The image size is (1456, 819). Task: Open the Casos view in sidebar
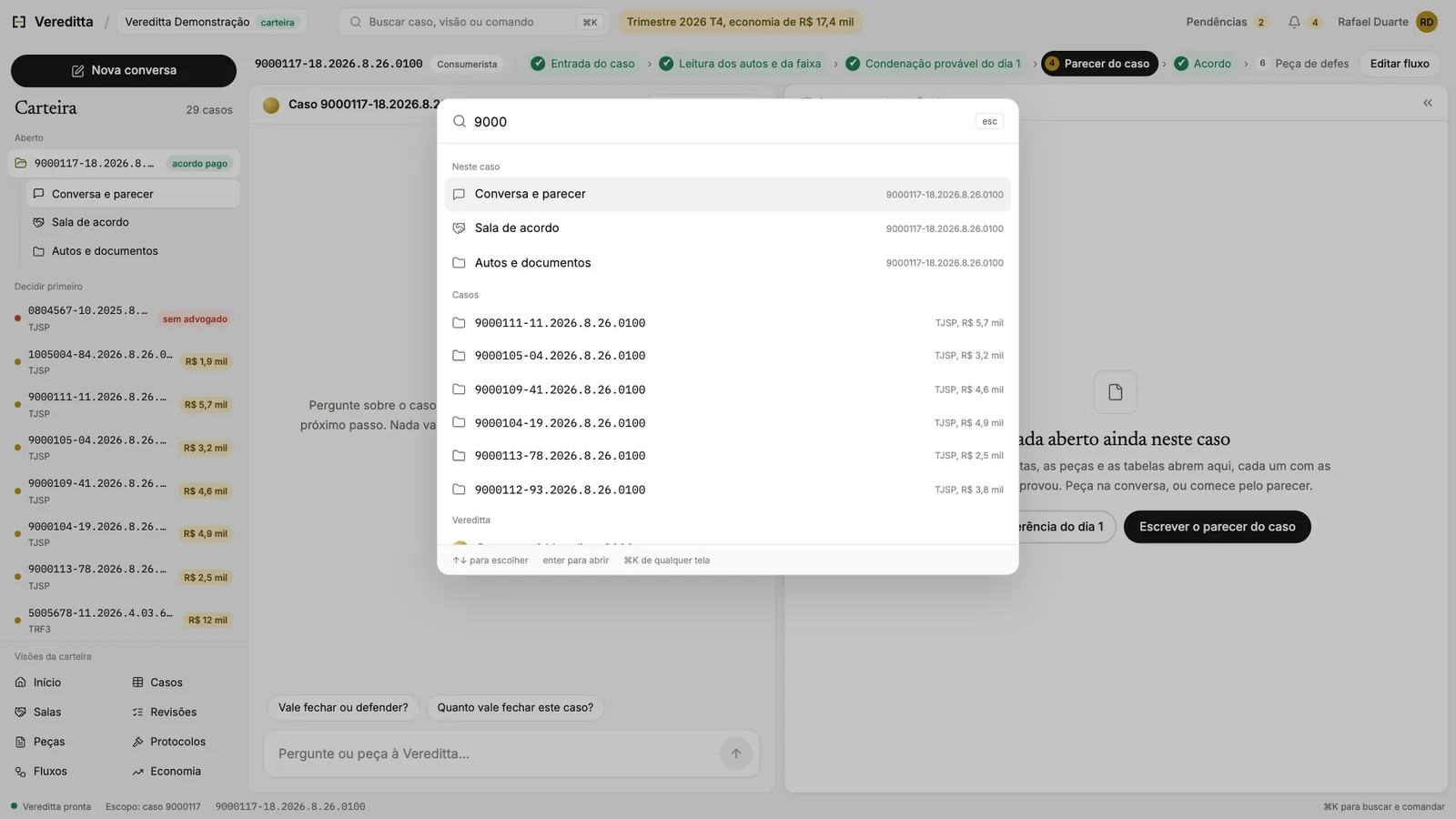157,682
